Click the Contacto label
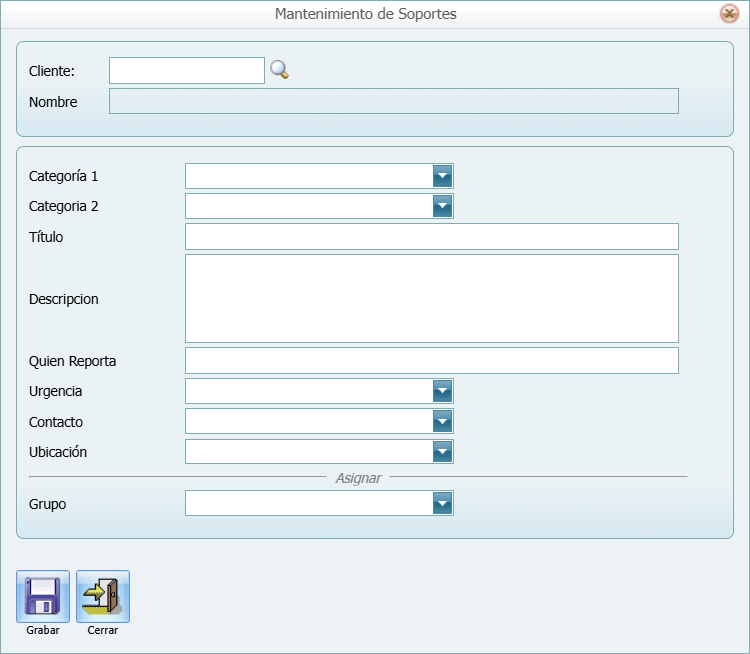Screen dimensions: 750x654 tap(56, 422)
